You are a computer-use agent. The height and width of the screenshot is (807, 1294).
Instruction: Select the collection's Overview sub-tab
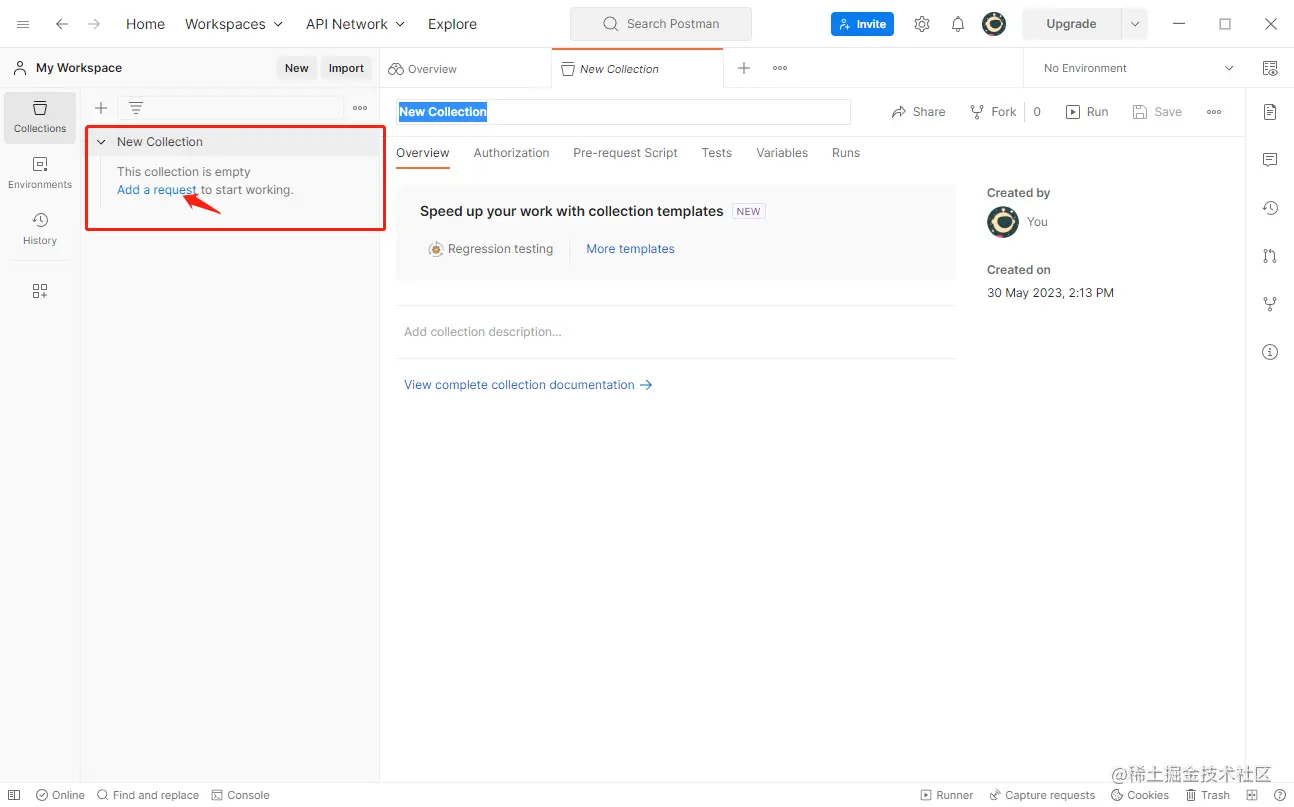[423, 153]
